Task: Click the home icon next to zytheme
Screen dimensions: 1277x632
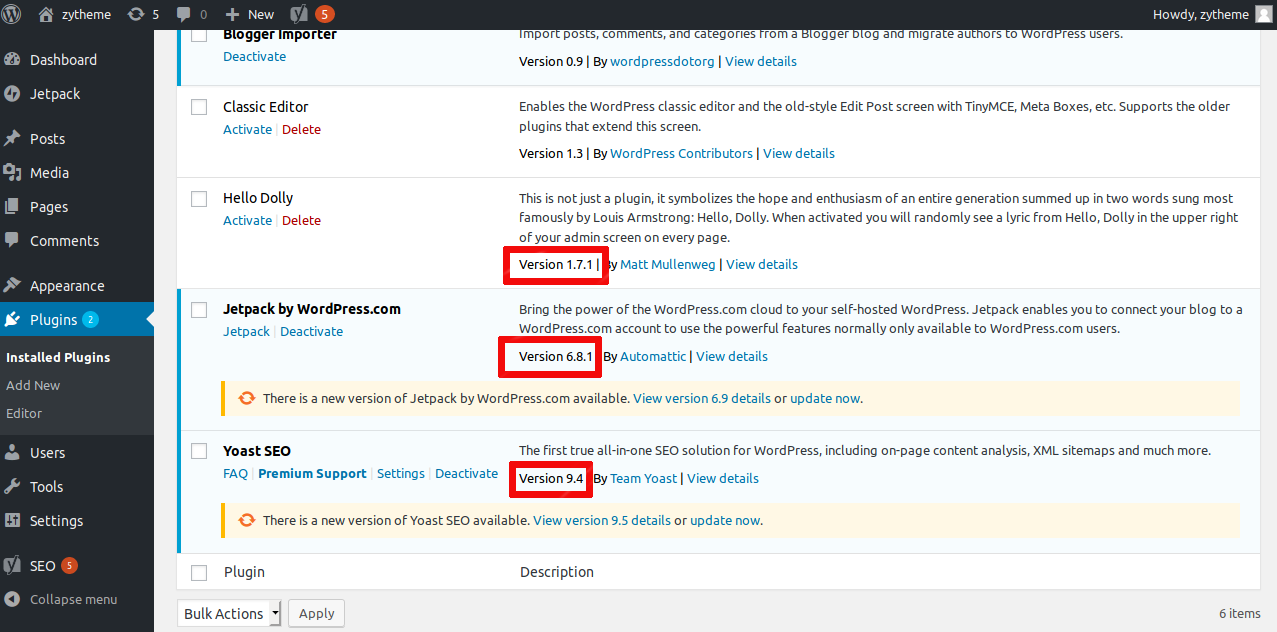Action: tap(46, 14)
